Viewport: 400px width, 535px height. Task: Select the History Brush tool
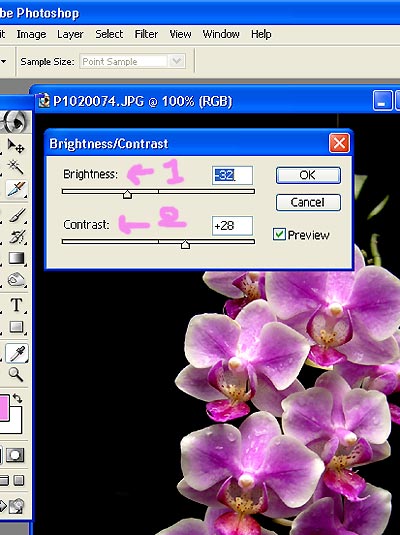(x=16, y=236)
